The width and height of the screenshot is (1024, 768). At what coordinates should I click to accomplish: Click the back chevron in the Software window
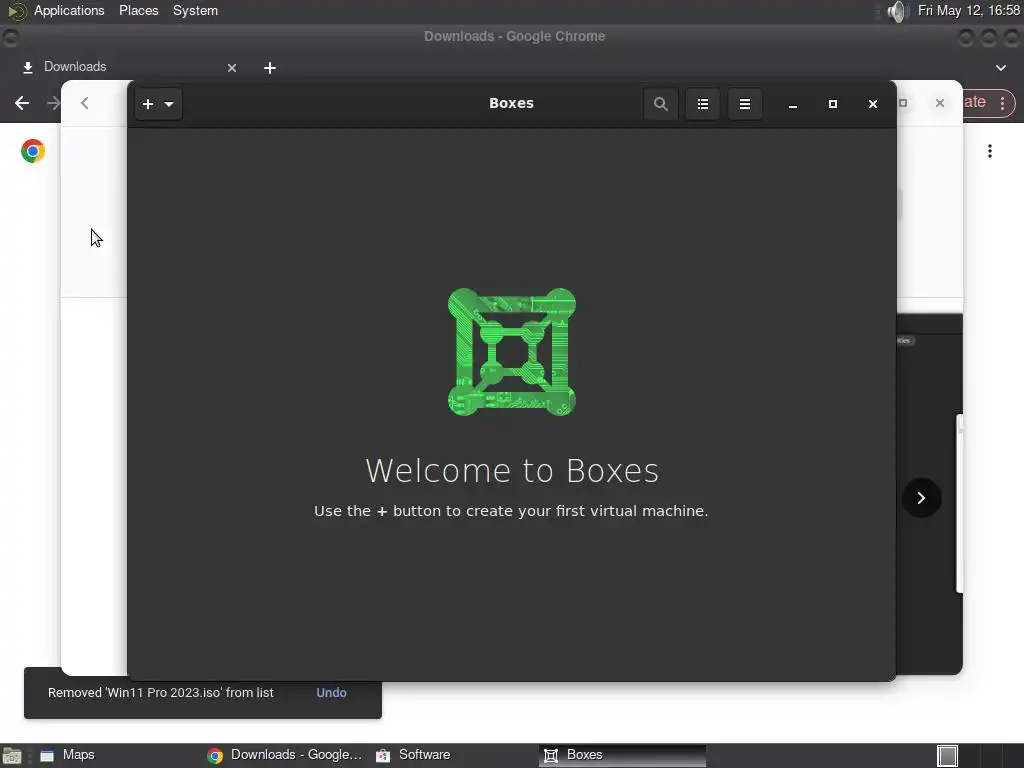pos(84,103)
